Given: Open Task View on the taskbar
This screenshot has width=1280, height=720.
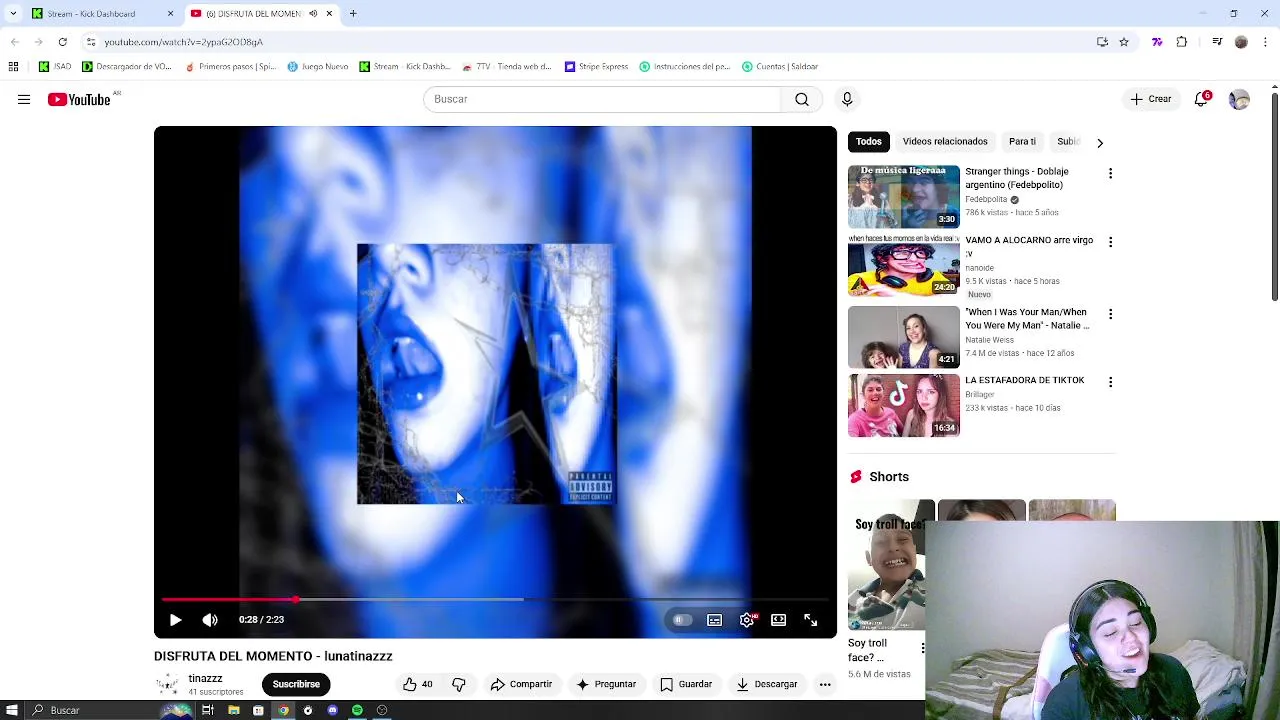Looking at the screenshot, I should pos(208,710).
